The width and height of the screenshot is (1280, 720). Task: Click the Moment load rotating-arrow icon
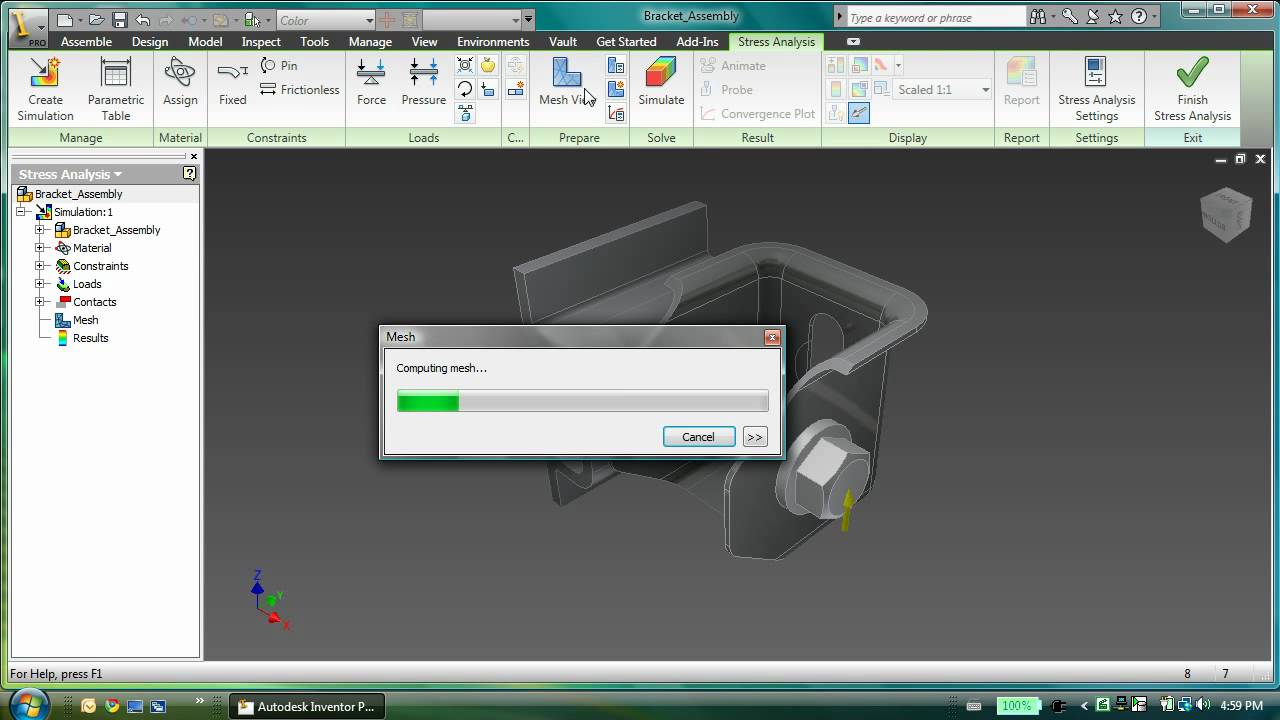pyautogui.click(x=465, y=89)
